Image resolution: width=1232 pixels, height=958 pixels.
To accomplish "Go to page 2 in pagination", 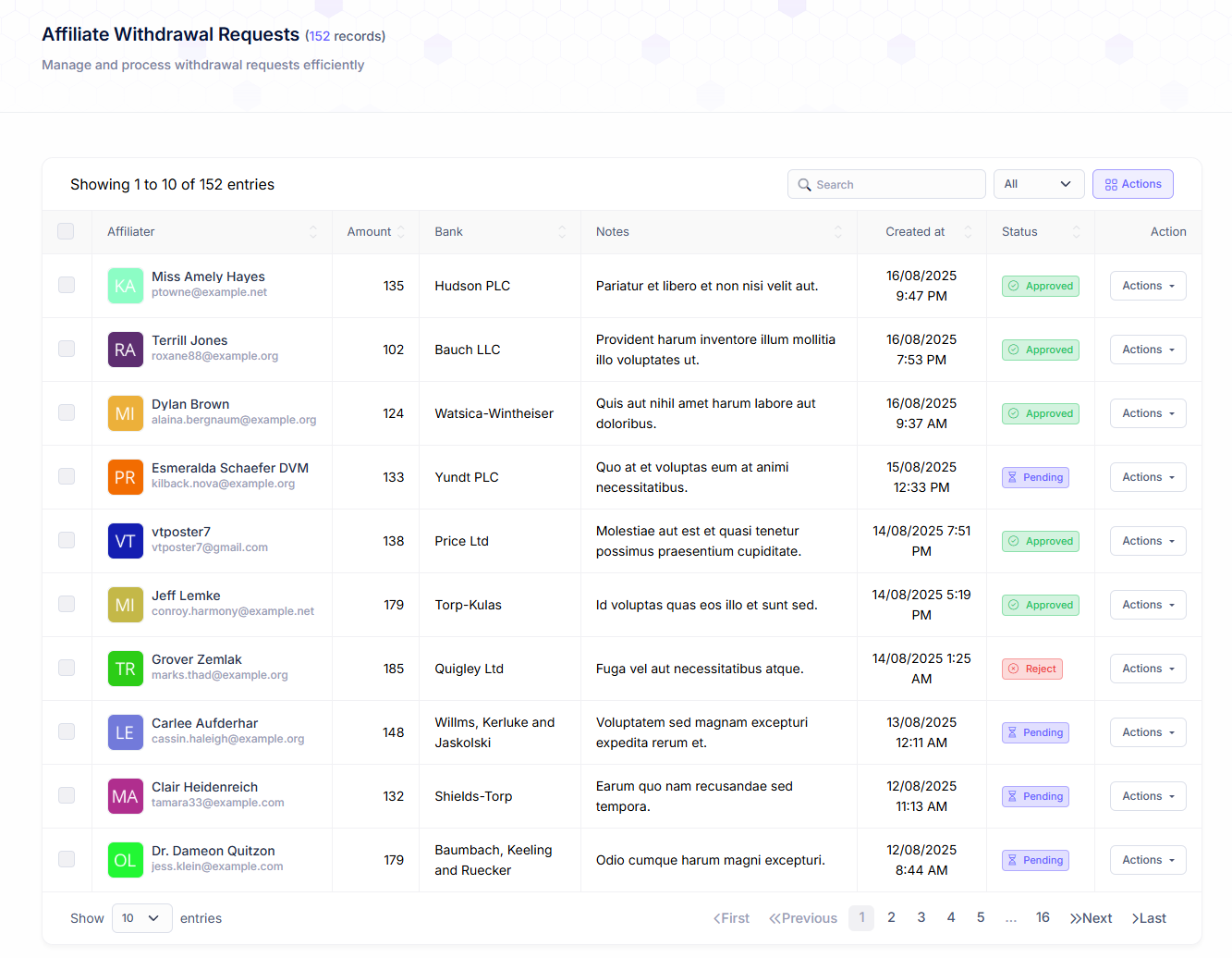I will [891, 917].
